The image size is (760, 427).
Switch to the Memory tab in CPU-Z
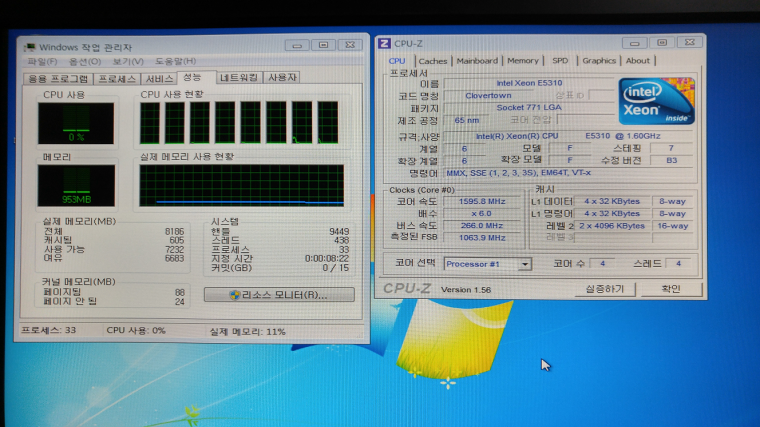(522, 61)
